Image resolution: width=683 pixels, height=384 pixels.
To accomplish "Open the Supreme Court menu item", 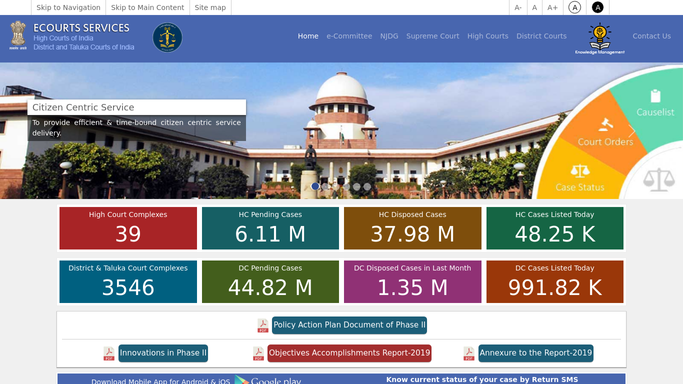I will [x=433, y=36].
